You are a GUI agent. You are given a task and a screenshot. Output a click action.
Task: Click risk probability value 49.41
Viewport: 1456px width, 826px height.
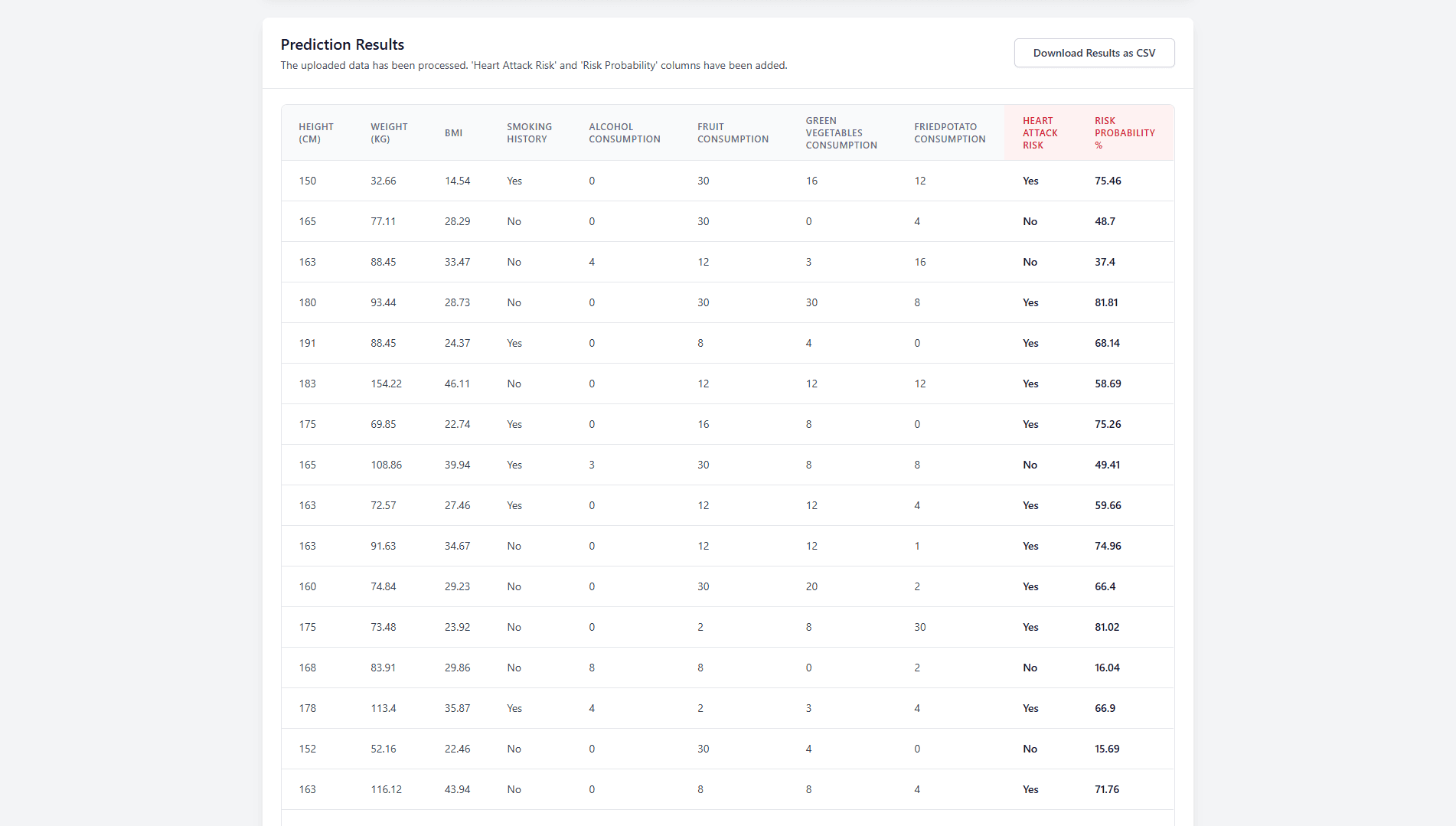point(1107,465)
